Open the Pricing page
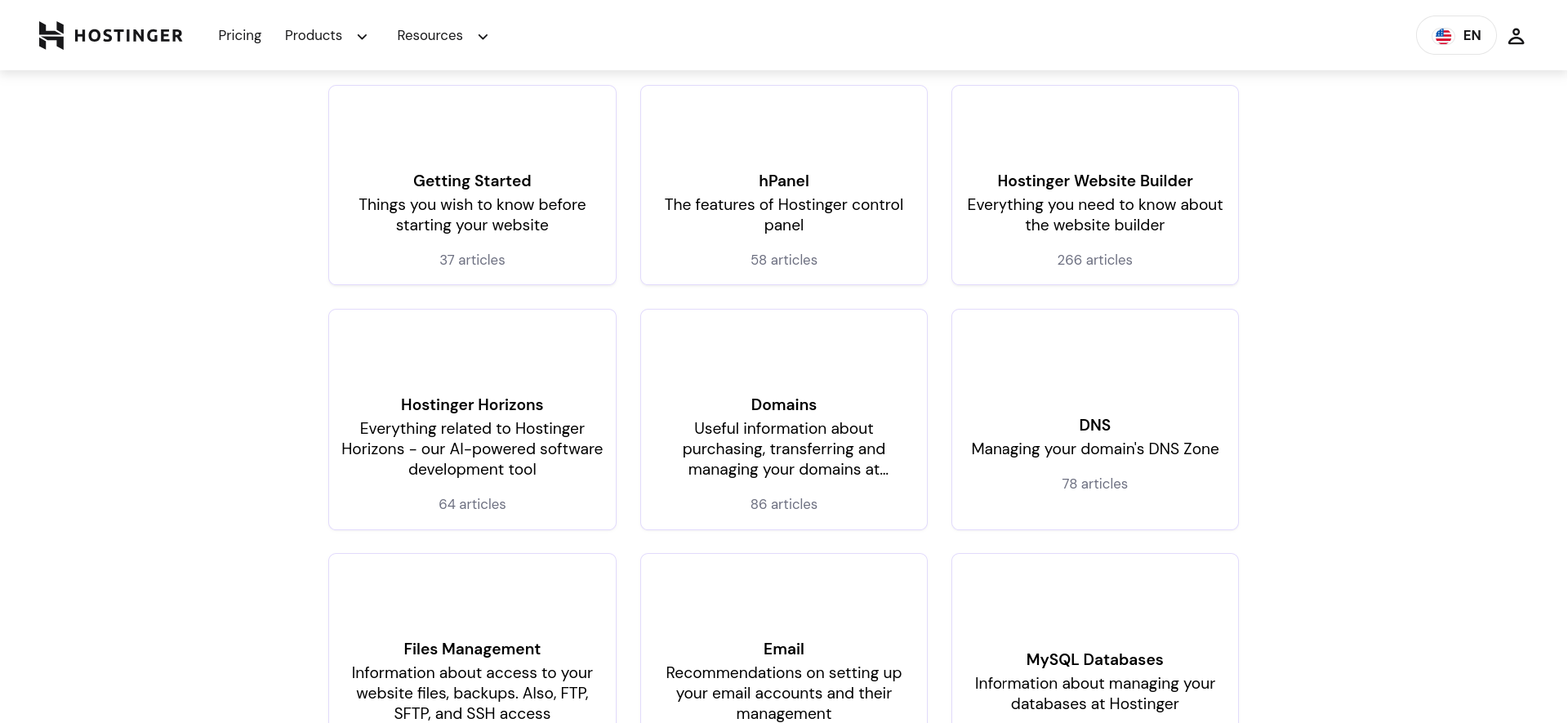1568x723 pixels. (x=239, y=35)
